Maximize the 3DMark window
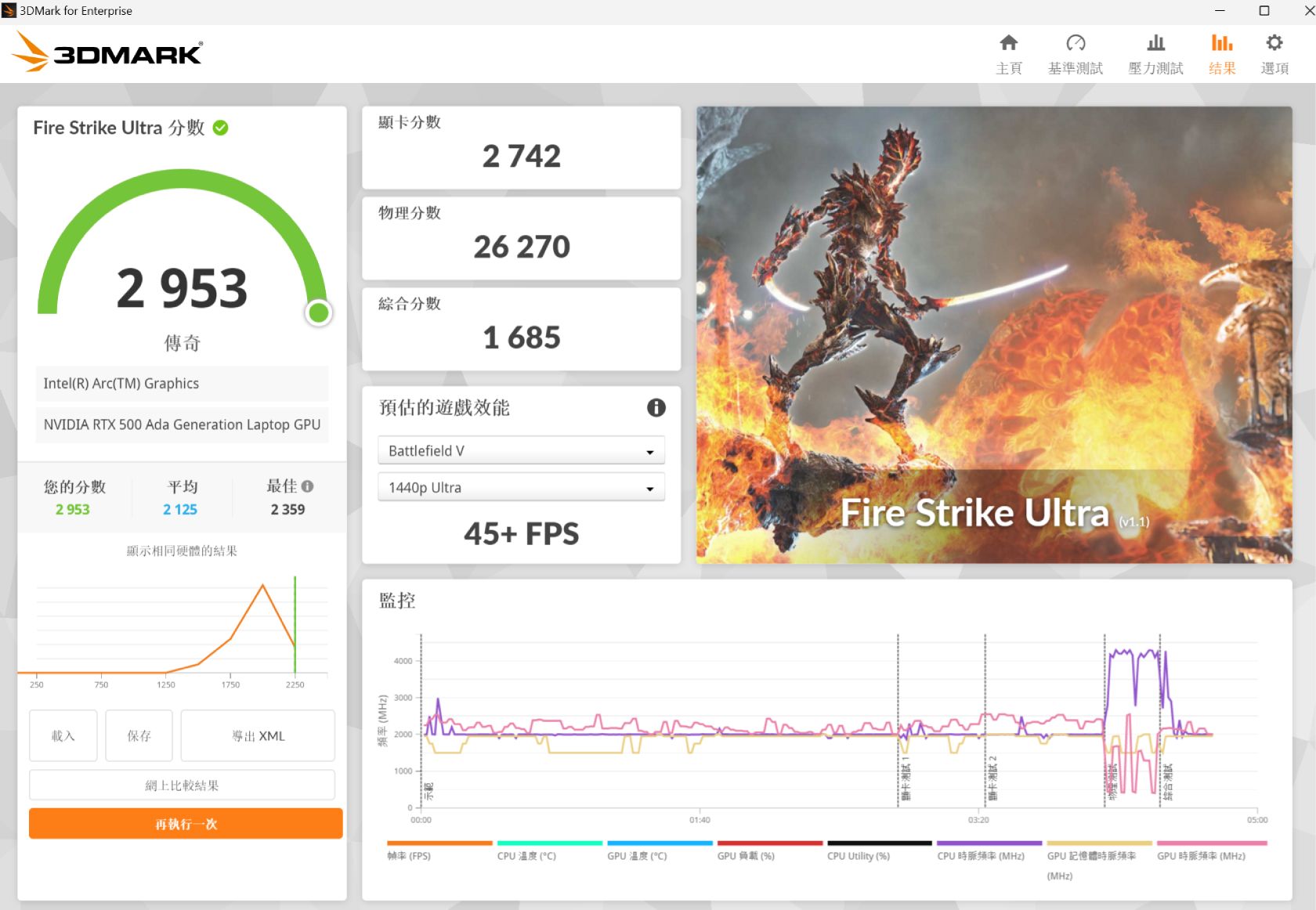 (x=1264, y=11)
